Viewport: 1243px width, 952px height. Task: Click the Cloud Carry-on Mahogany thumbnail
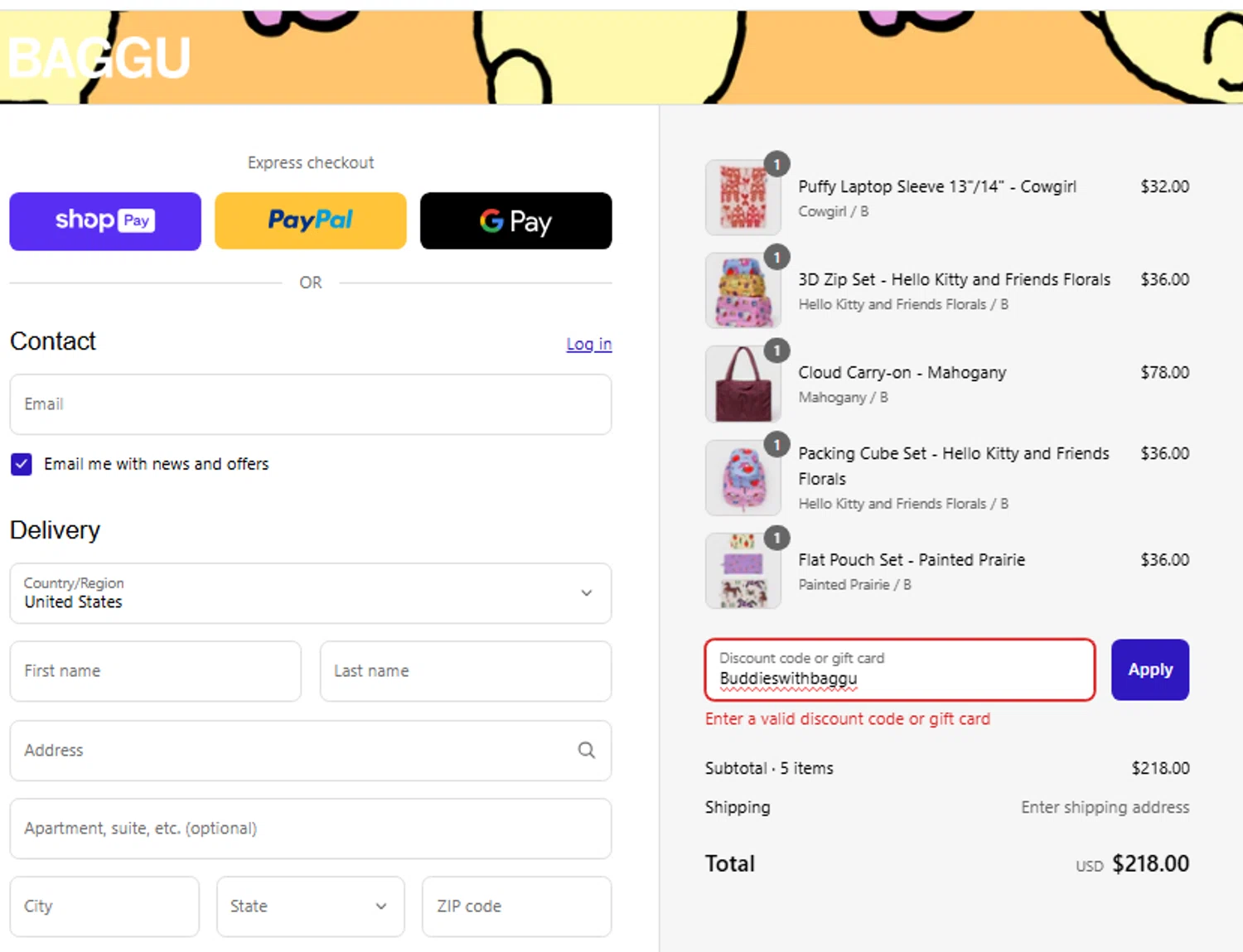click(743, 384)
